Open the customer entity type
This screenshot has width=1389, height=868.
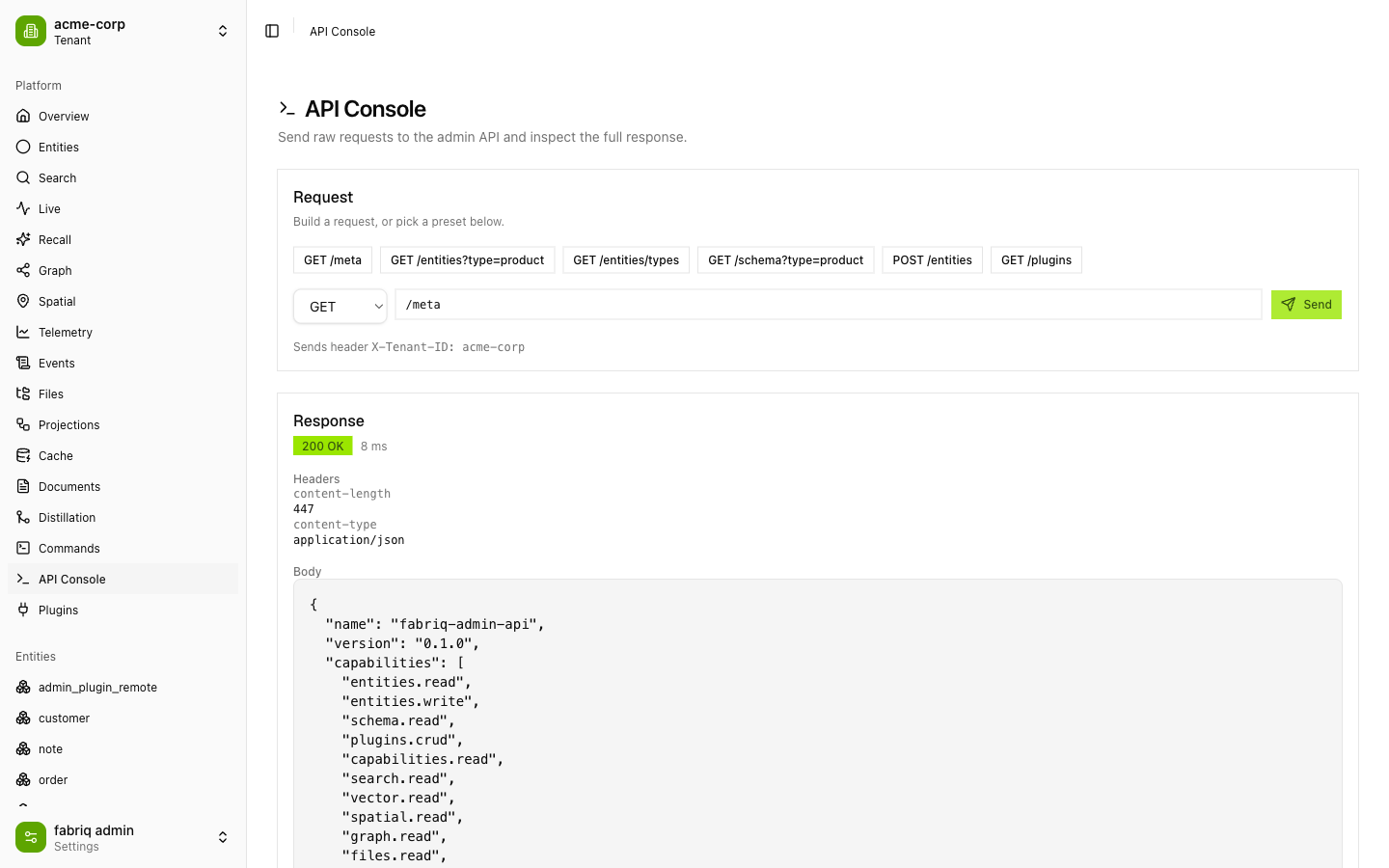click(123, 718)
